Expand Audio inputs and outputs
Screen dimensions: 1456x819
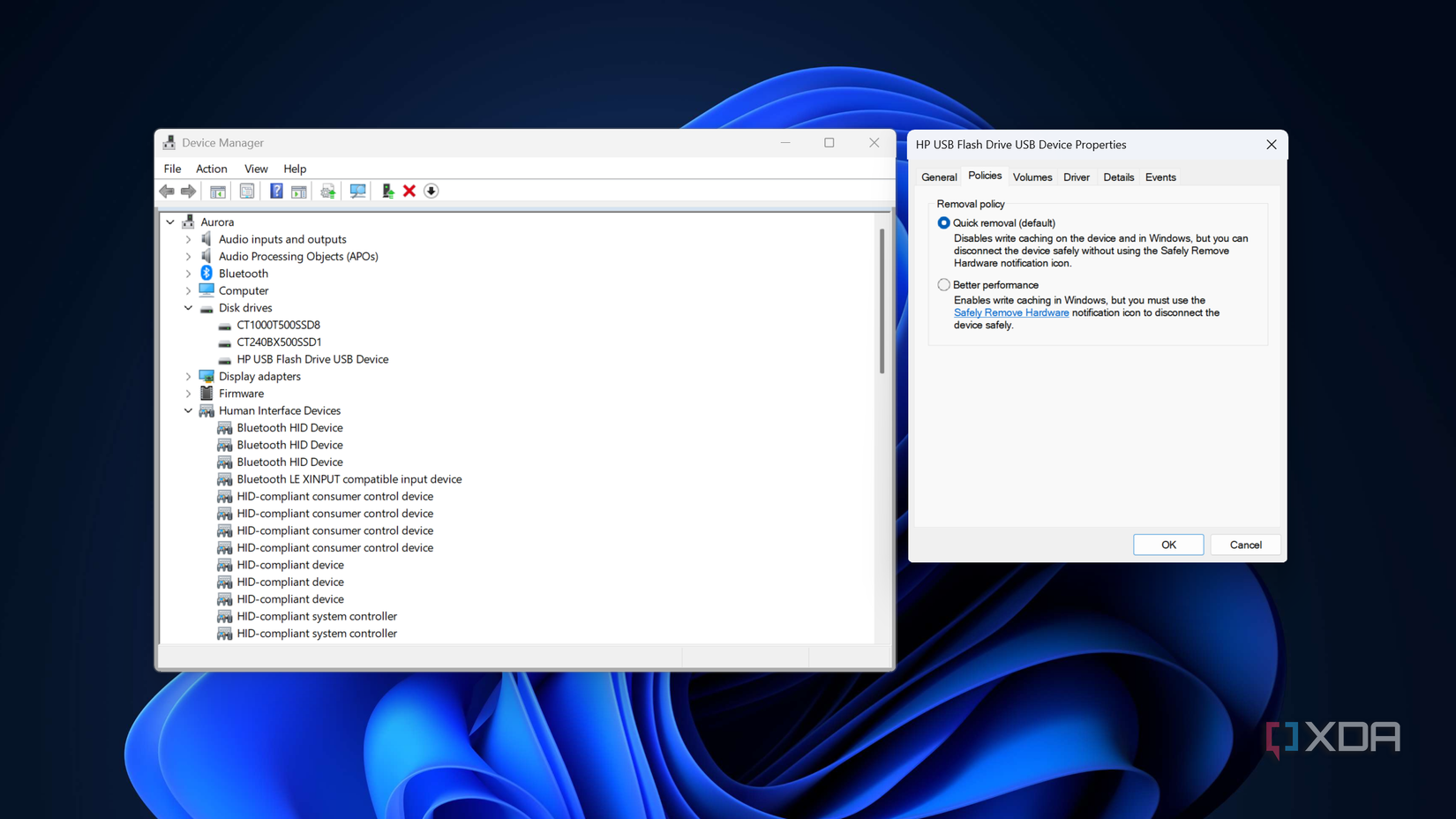188,239
